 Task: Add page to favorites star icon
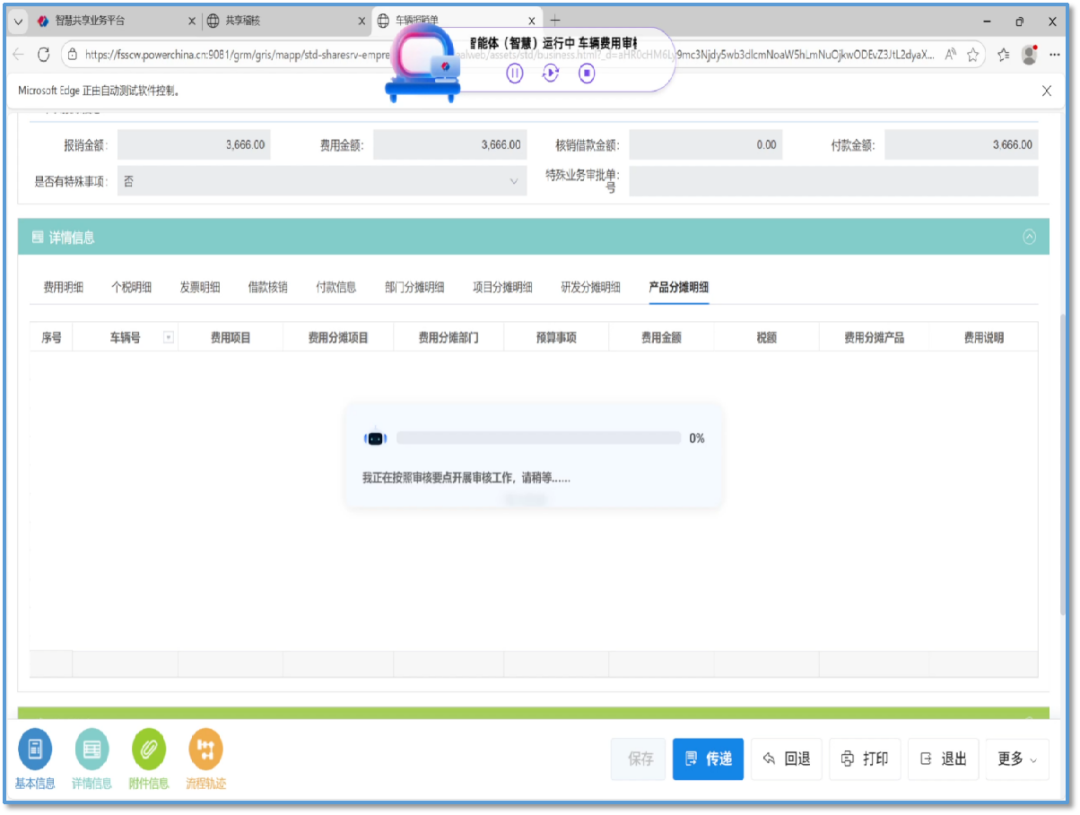tap(973, 54)
